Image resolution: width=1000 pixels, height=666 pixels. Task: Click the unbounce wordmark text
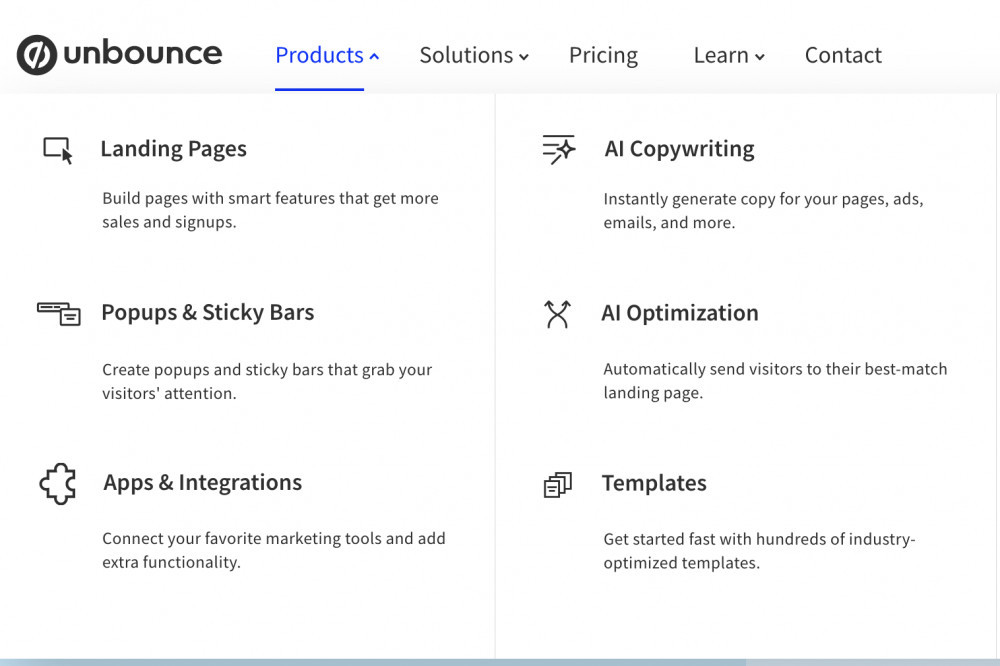click(x=143, y=53)
